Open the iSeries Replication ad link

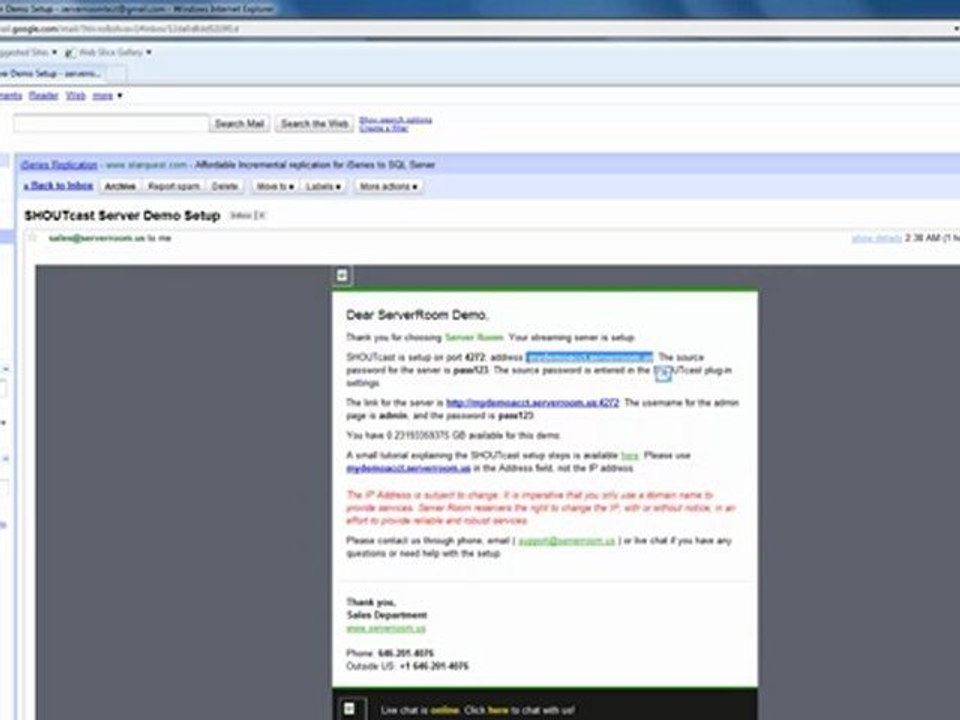(59, 165)
